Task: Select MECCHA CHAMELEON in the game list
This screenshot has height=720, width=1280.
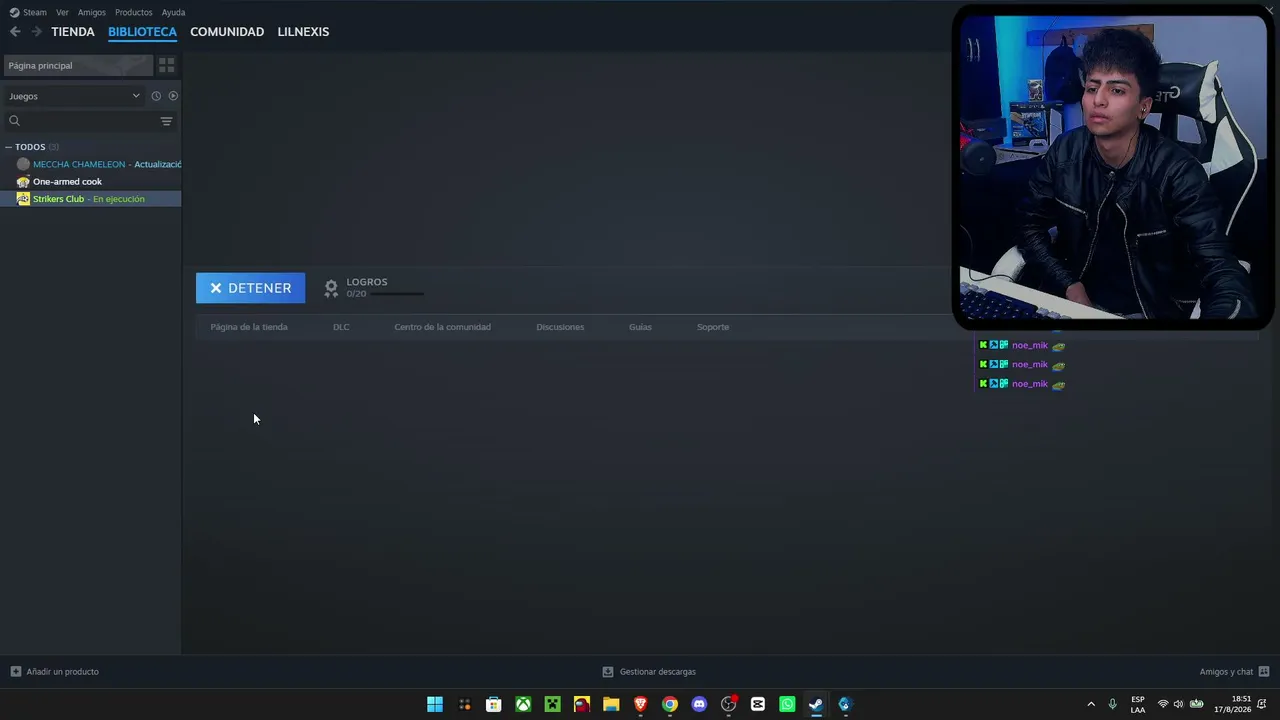Action: [91, 164]
